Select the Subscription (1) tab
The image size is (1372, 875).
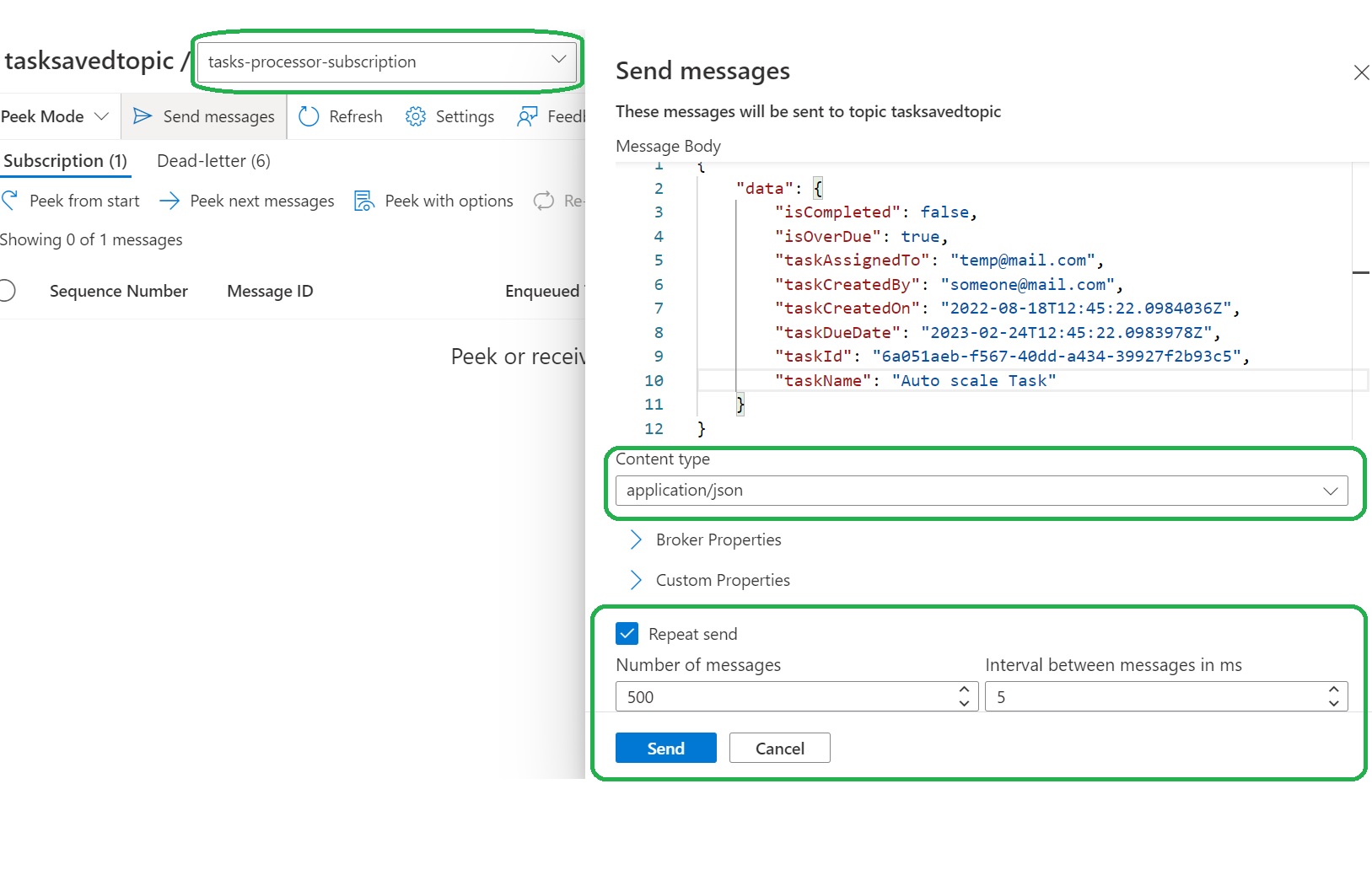tap(65, 161)
